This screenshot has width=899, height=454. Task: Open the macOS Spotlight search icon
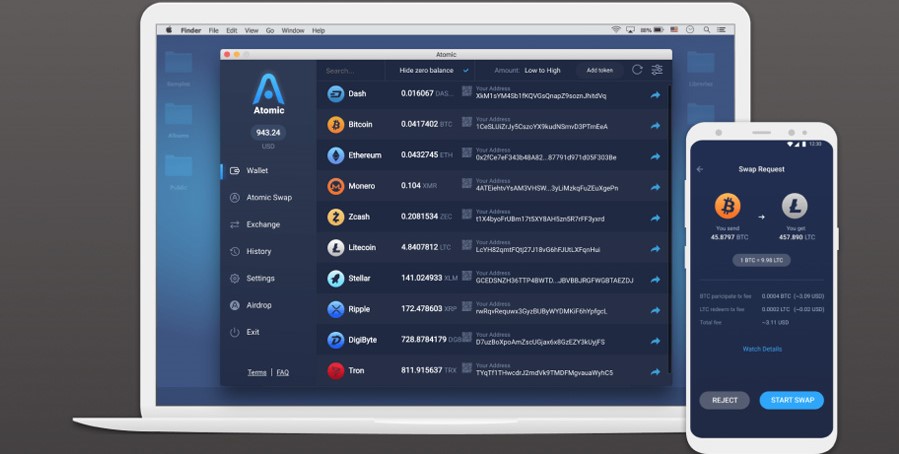707,30
